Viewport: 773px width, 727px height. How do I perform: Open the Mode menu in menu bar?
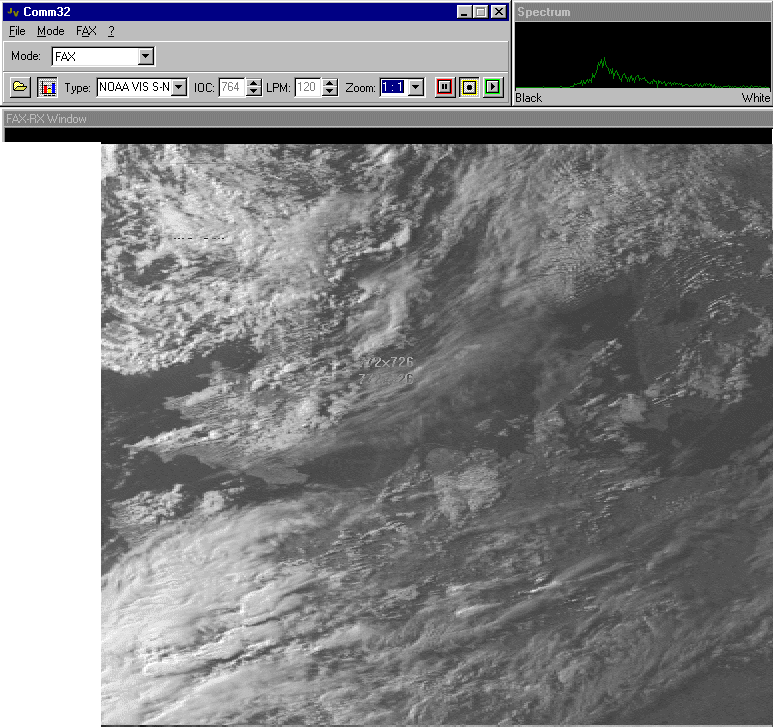click(x=50, y=31)
